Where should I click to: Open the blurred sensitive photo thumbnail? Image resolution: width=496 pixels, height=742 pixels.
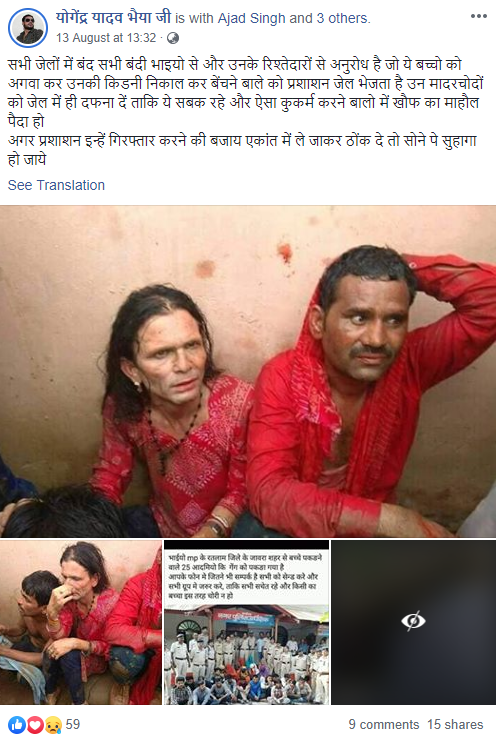(x=413, y=622)
